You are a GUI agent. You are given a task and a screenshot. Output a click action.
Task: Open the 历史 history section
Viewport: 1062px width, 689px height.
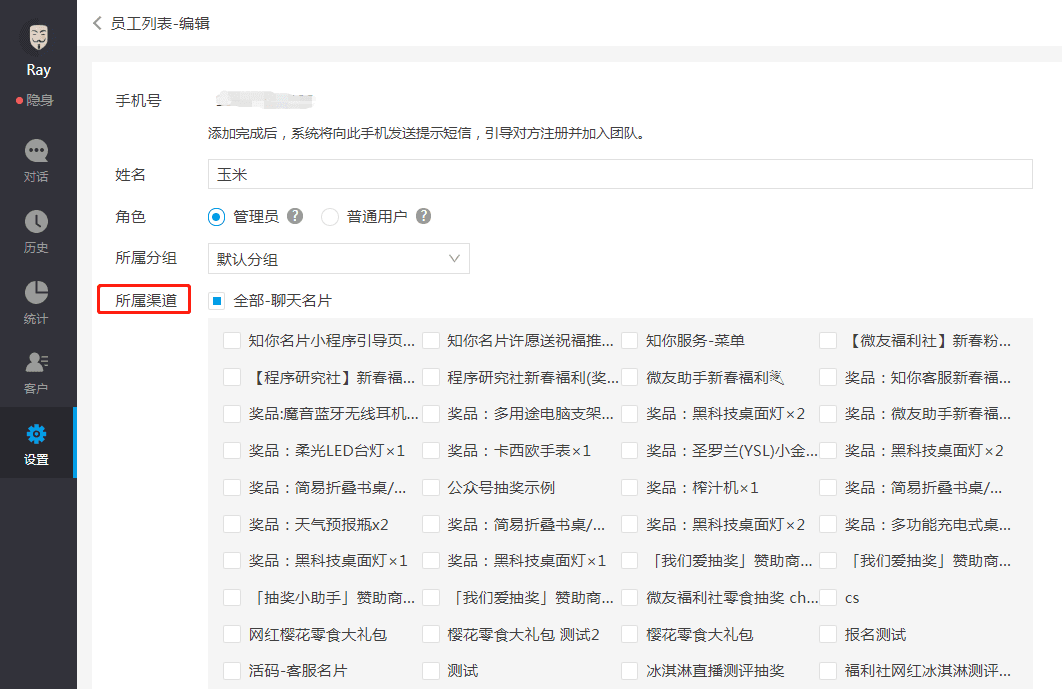point(37,232)
